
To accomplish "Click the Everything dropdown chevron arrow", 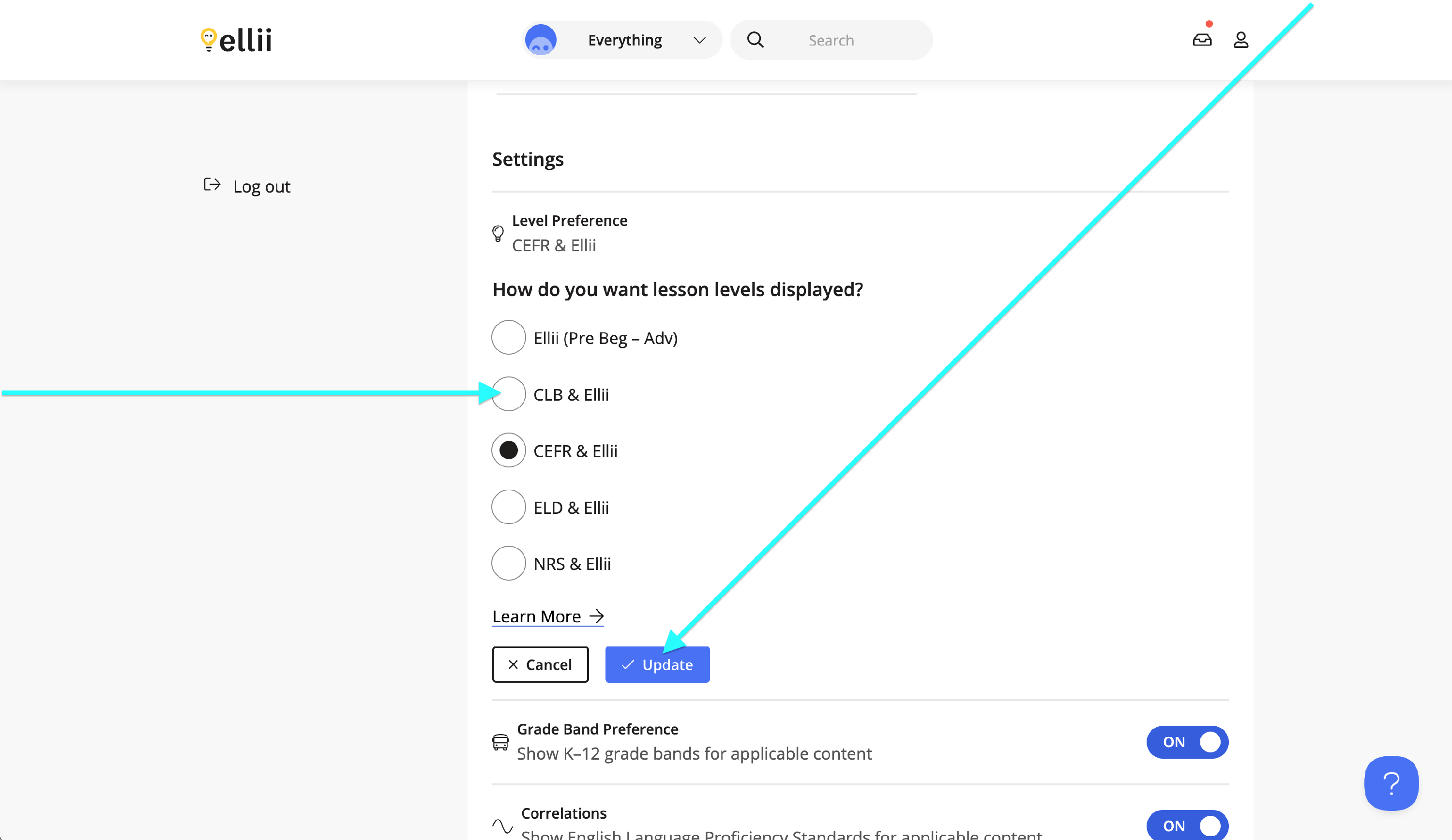I will [699, 40].
